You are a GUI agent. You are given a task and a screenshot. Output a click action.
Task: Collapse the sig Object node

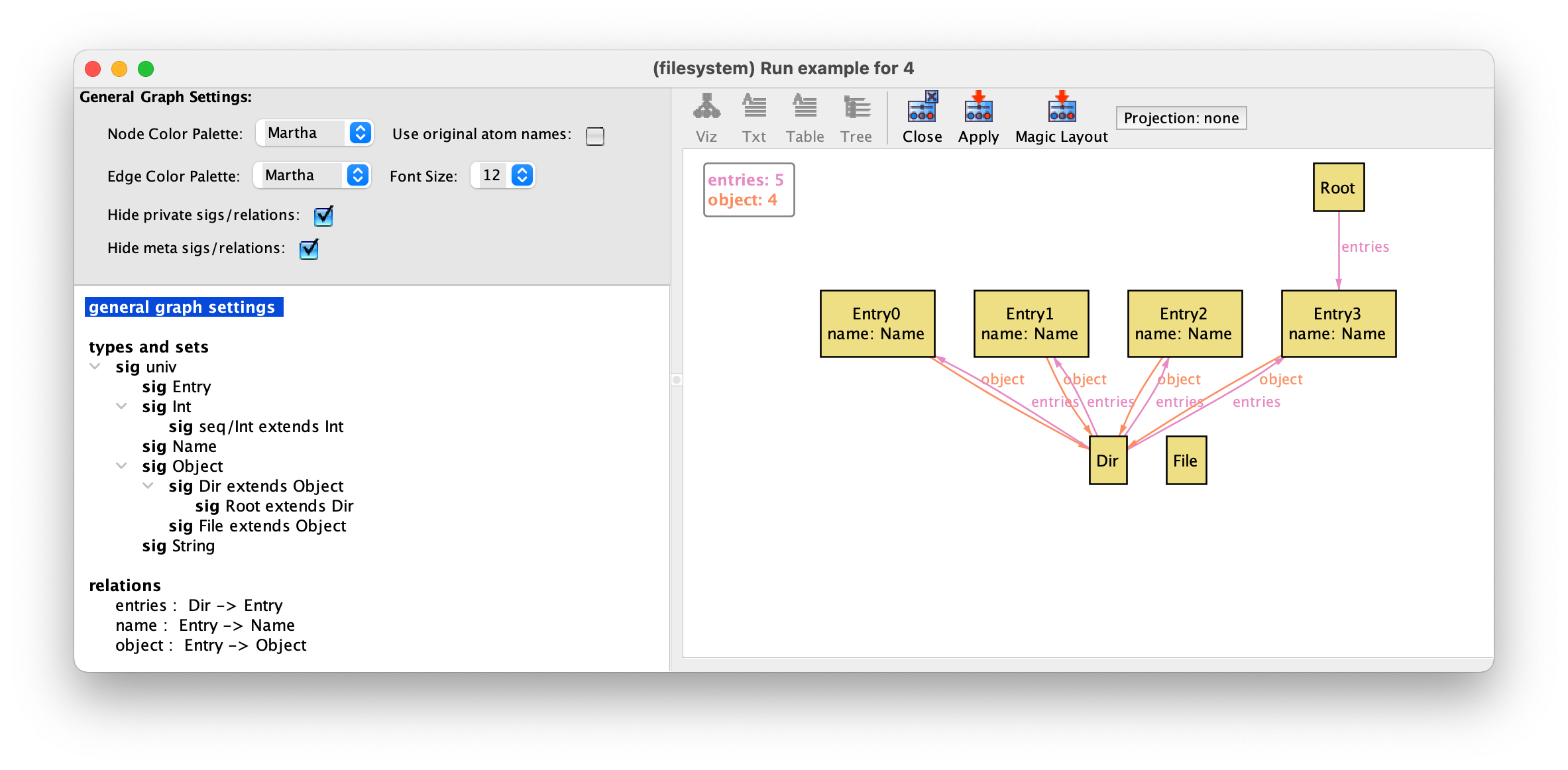click(122, 466)
